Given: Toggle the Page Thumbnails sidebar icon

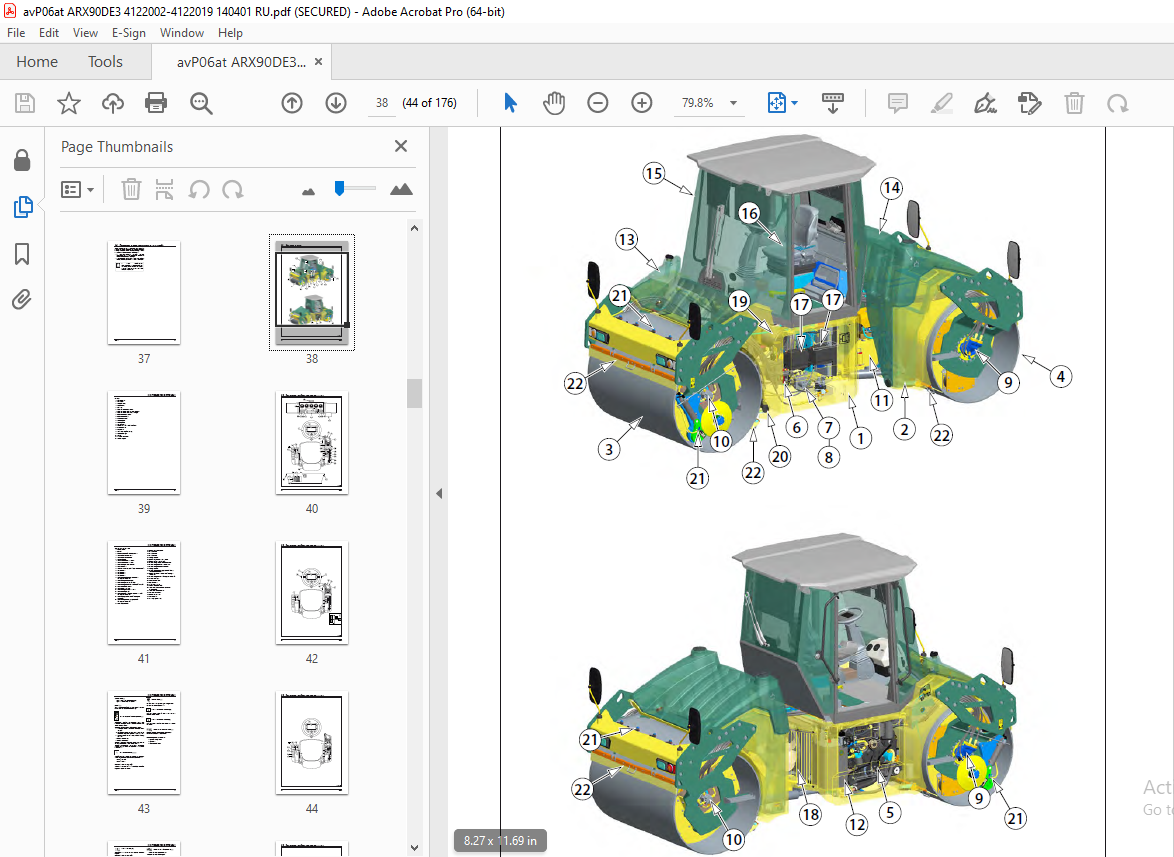Looking at the screenshot, I should click(22, 207).
